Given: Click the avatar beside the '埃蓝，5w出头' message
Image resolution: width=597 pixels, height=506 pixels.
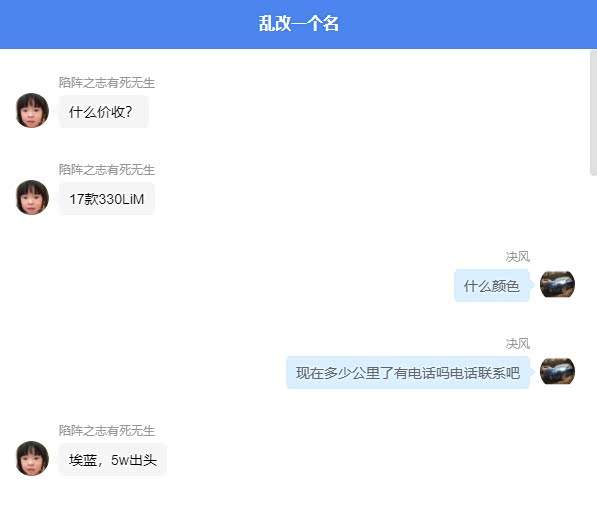Looking at the screenshot, I should pos(32,458).
